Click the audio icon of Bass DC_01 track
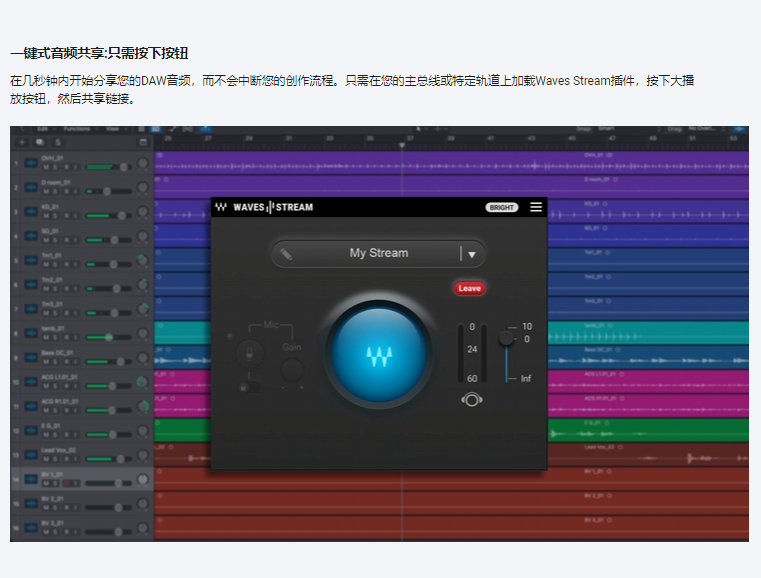Viewport: 761px width, 578px height. pyautogui.click(x=31, y=358)
